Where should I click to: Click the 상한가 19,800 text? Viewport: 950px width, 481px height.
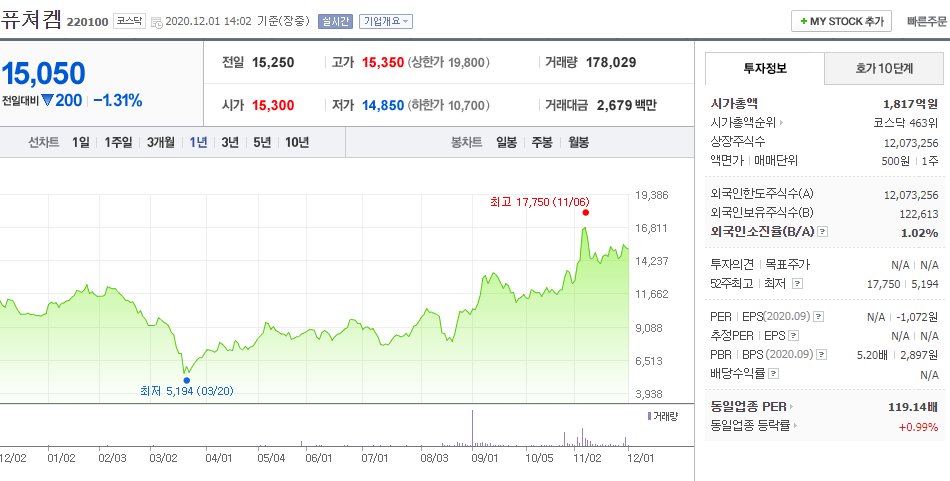click(x=448, y=62)
